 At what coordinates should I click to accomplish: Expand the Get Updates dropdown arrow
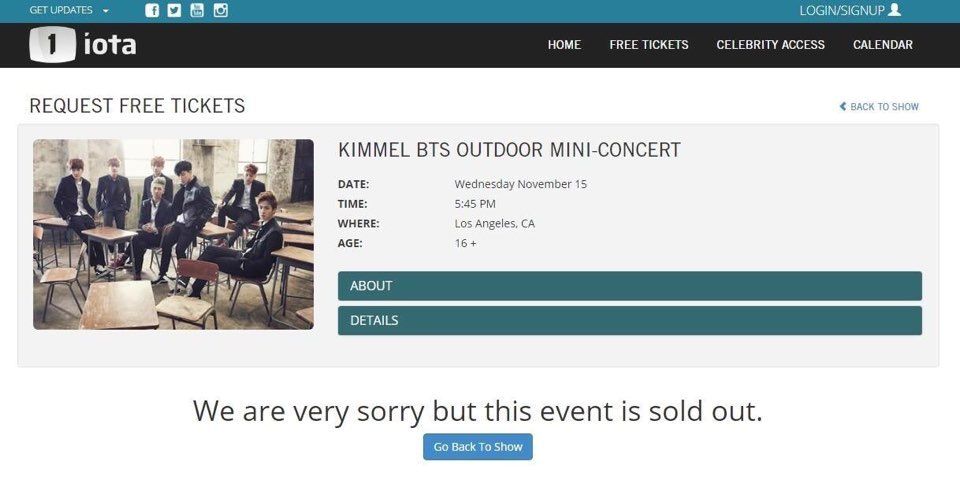click(106, 11)
